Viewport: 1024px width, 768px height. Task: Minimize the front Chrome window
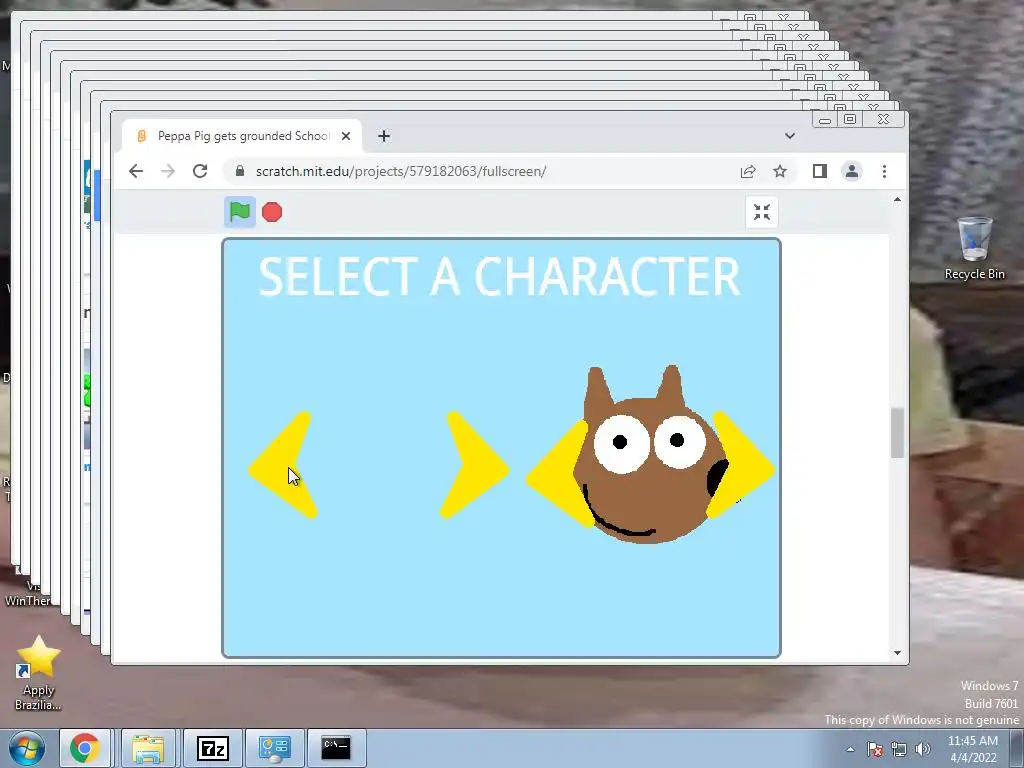coord(825,120)
